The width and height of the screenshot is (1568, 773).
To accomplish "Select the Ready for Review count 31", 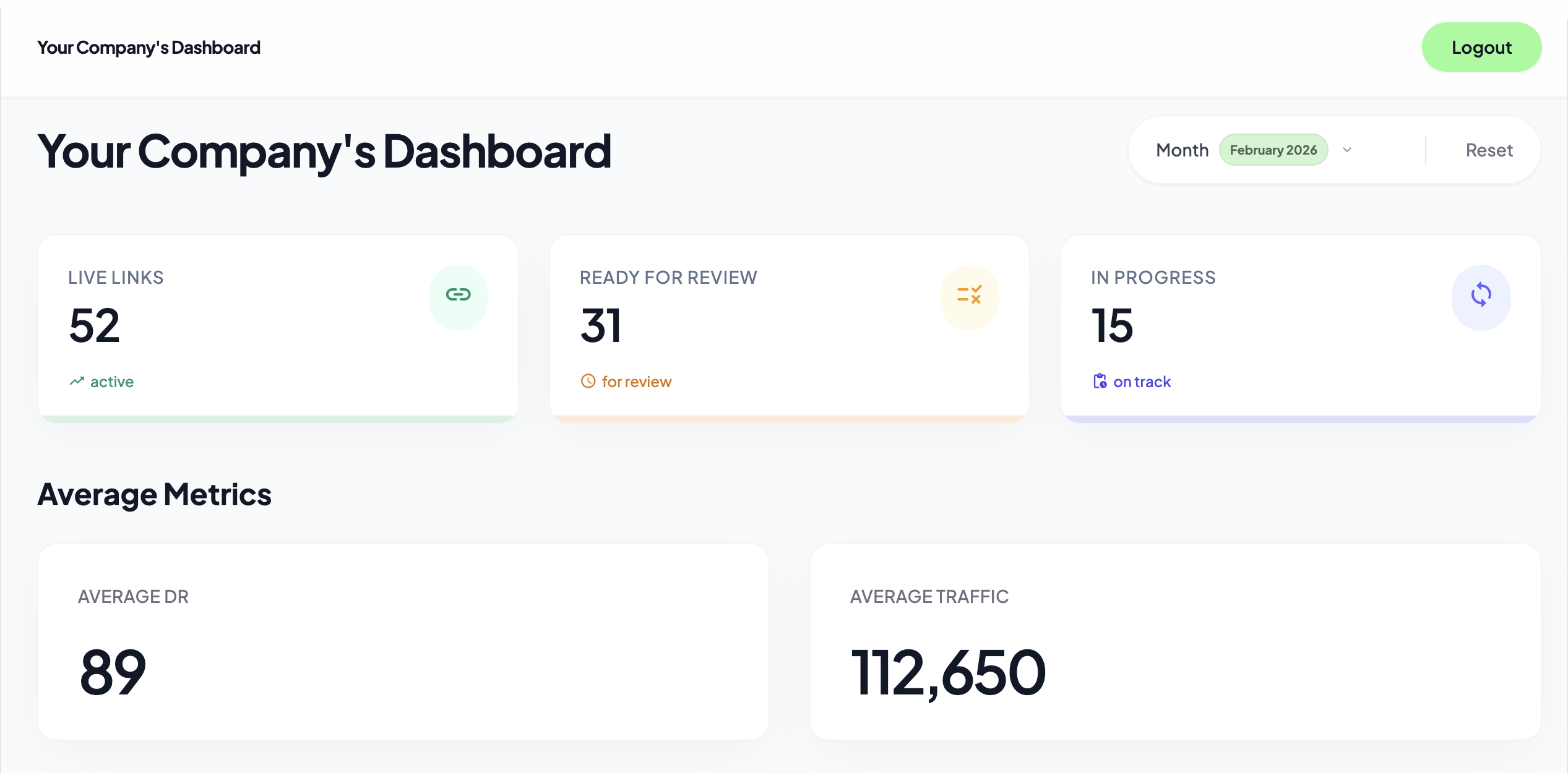I will [x=600, y=325].
